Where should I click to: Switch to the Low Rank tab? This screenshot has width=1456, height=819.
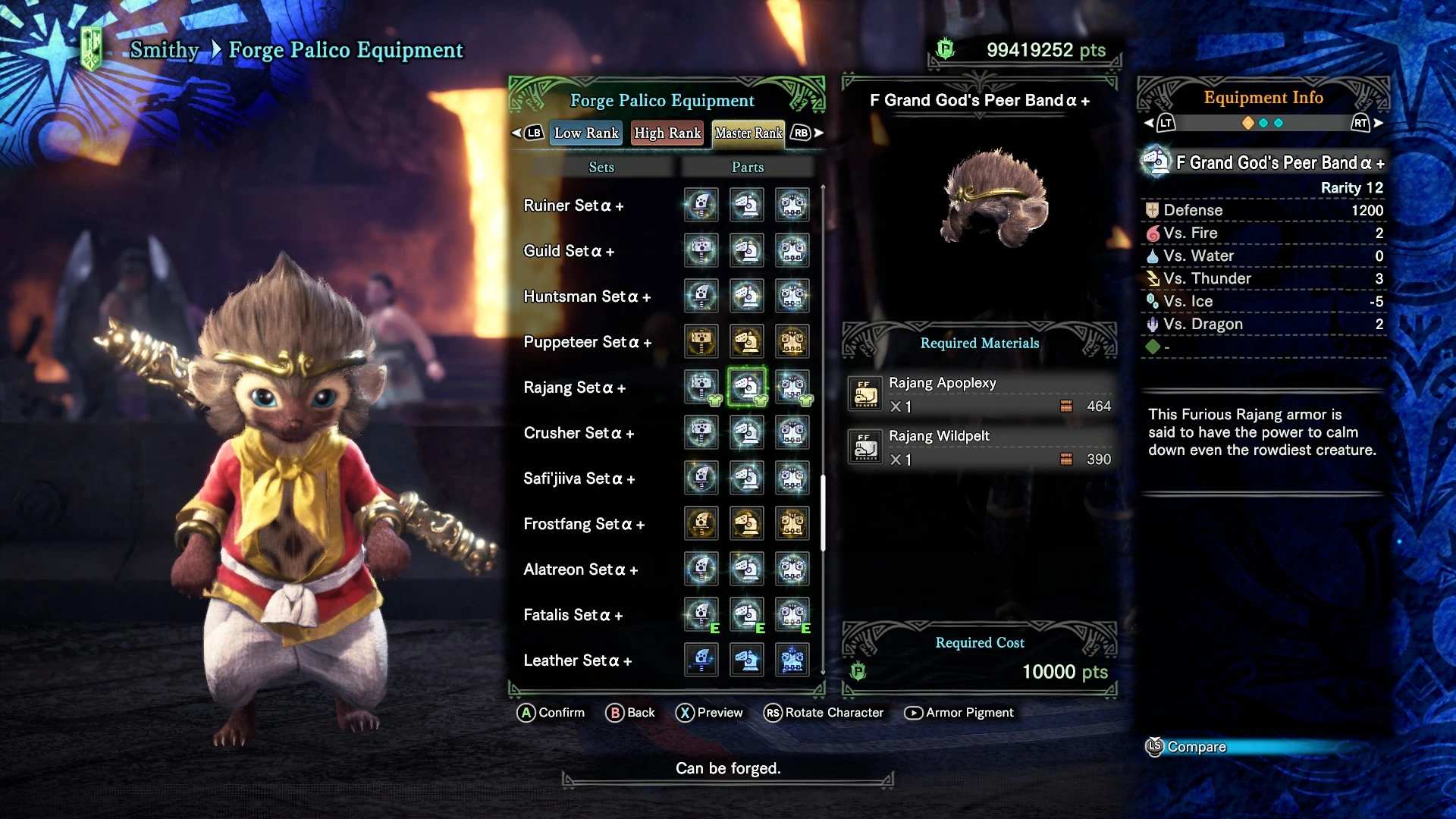(586, 133)
